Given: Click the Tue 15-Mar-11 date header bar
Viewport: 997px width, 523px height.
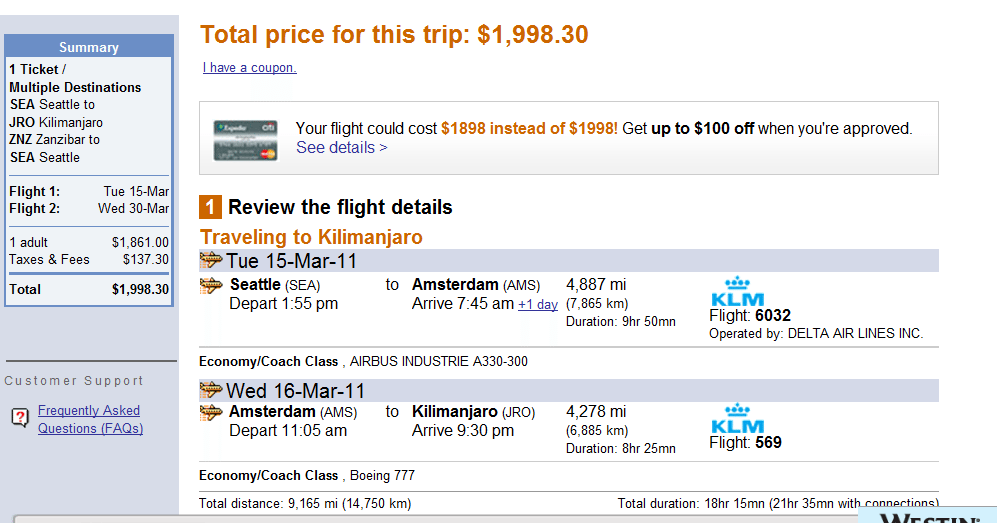Looking at the screenshot, I should pyautogui.click(x=568, y=261).
